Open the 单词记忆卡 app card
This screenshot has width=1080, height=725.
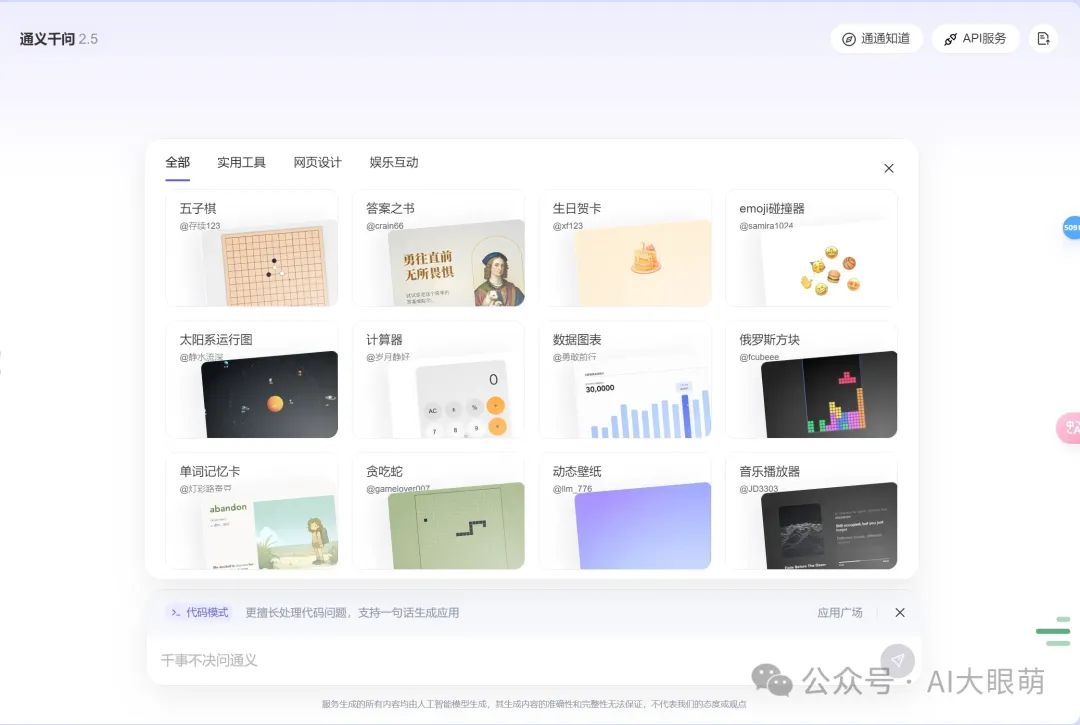pyautogui.click(x=252, y=511)
